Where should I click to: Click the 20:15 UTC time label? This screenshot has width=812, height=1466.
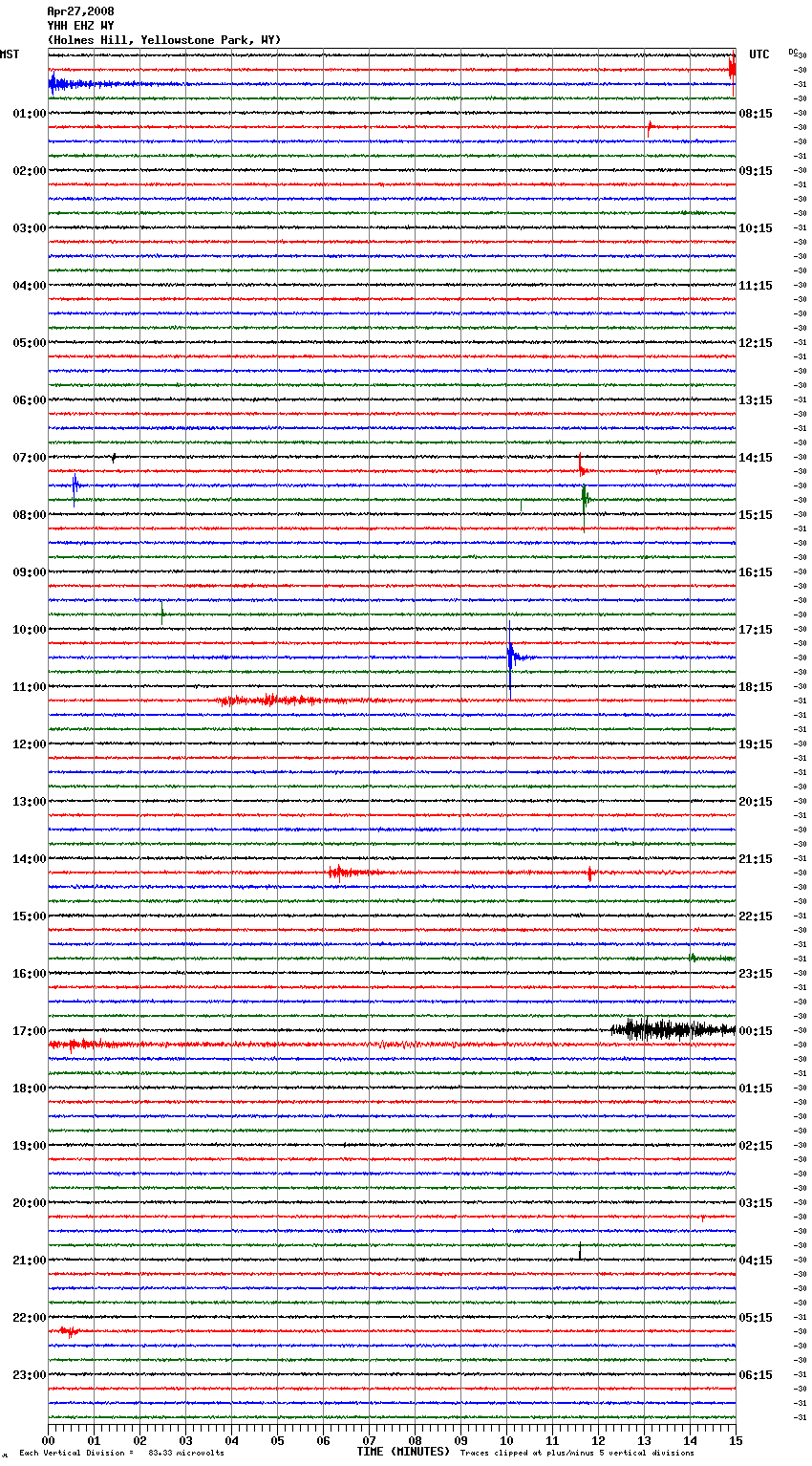(756, 802)
